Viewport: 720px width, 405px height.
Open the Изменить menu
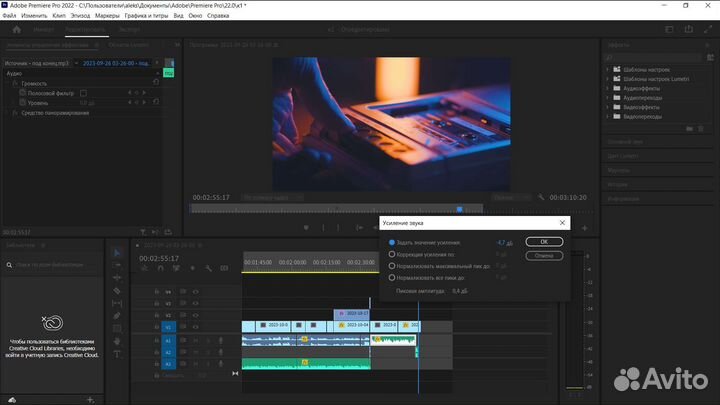(34, 16)
